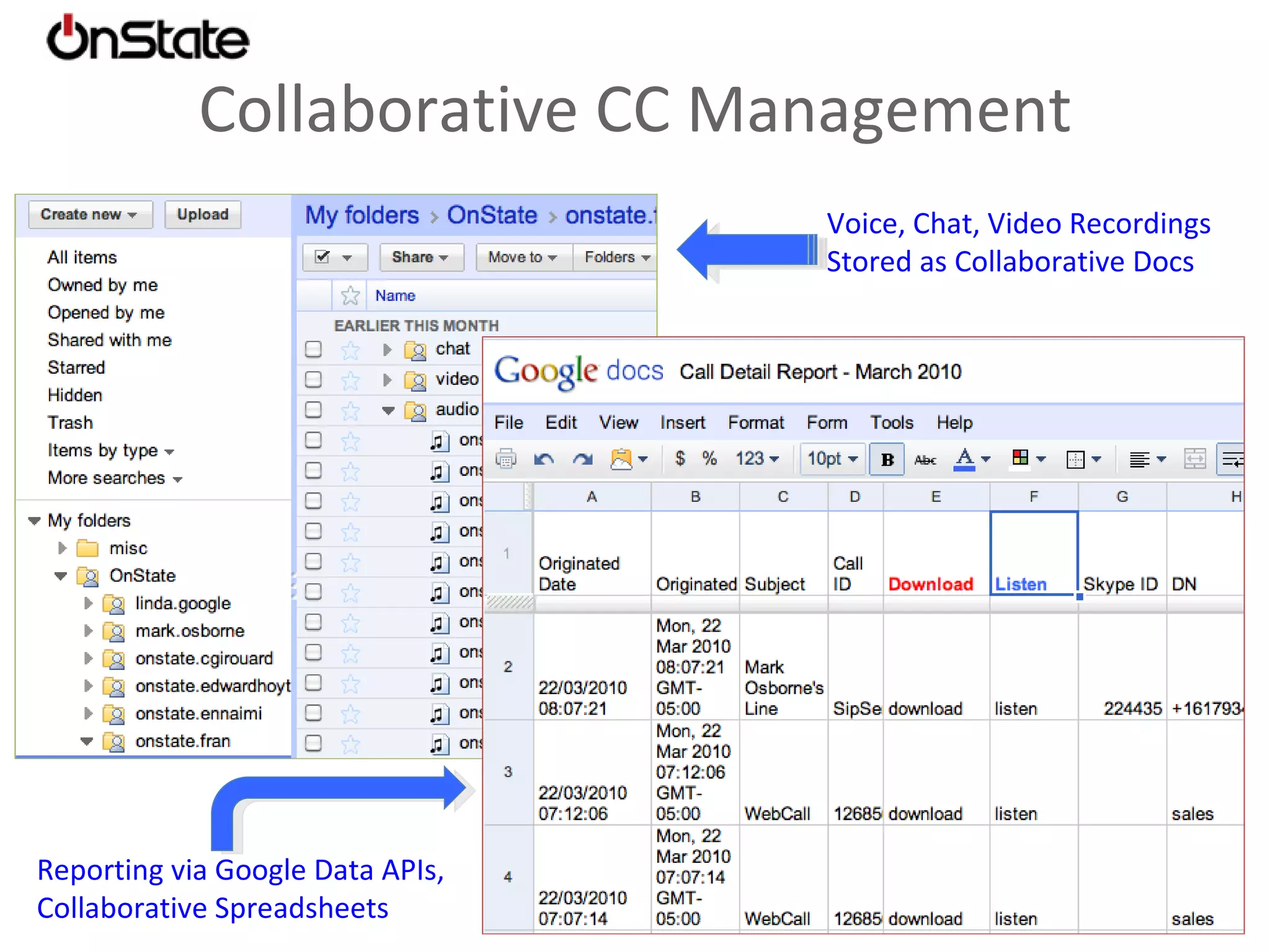Apply strikethrough with the Abc icon

[x=925, y=459]
